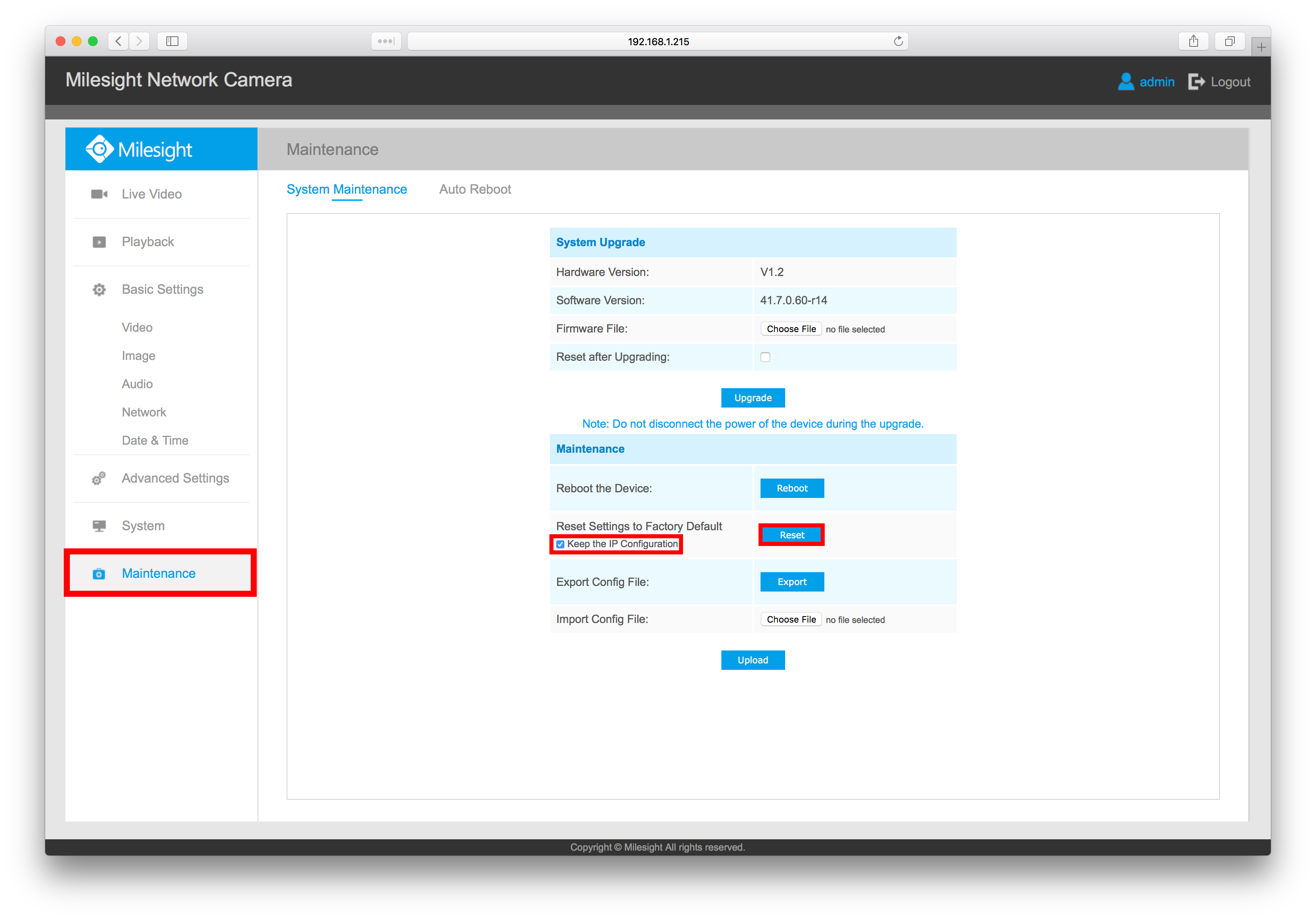Go forward with browser forward arrow
Viewport: 1316px width, 920px height.
tap(139, 41)
